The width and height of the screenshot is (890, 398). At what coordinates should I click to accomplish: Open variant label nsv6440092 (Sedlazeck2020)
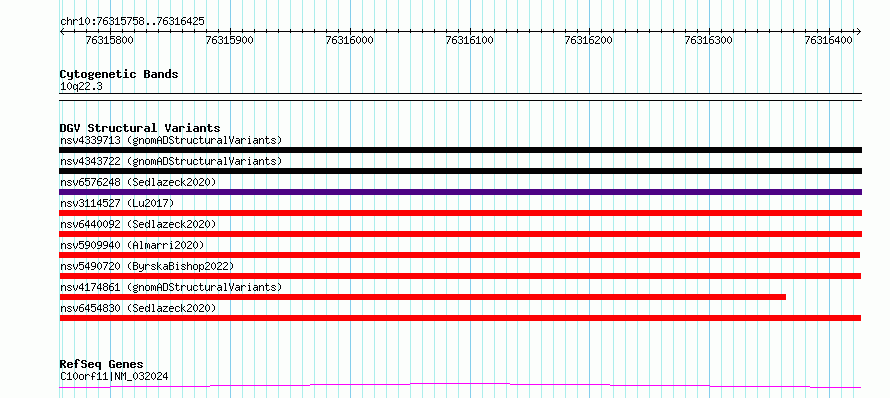[138, 224]
